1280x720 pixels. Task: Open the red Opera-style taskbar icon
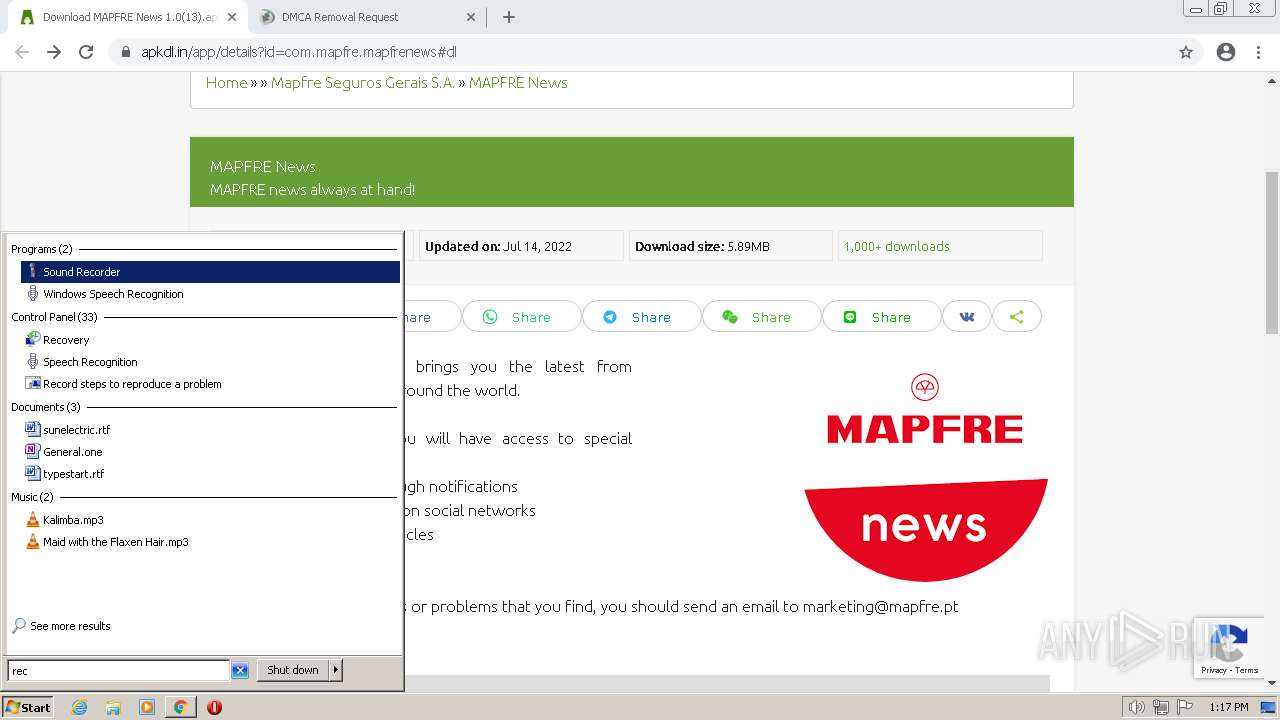coord(214,707)
